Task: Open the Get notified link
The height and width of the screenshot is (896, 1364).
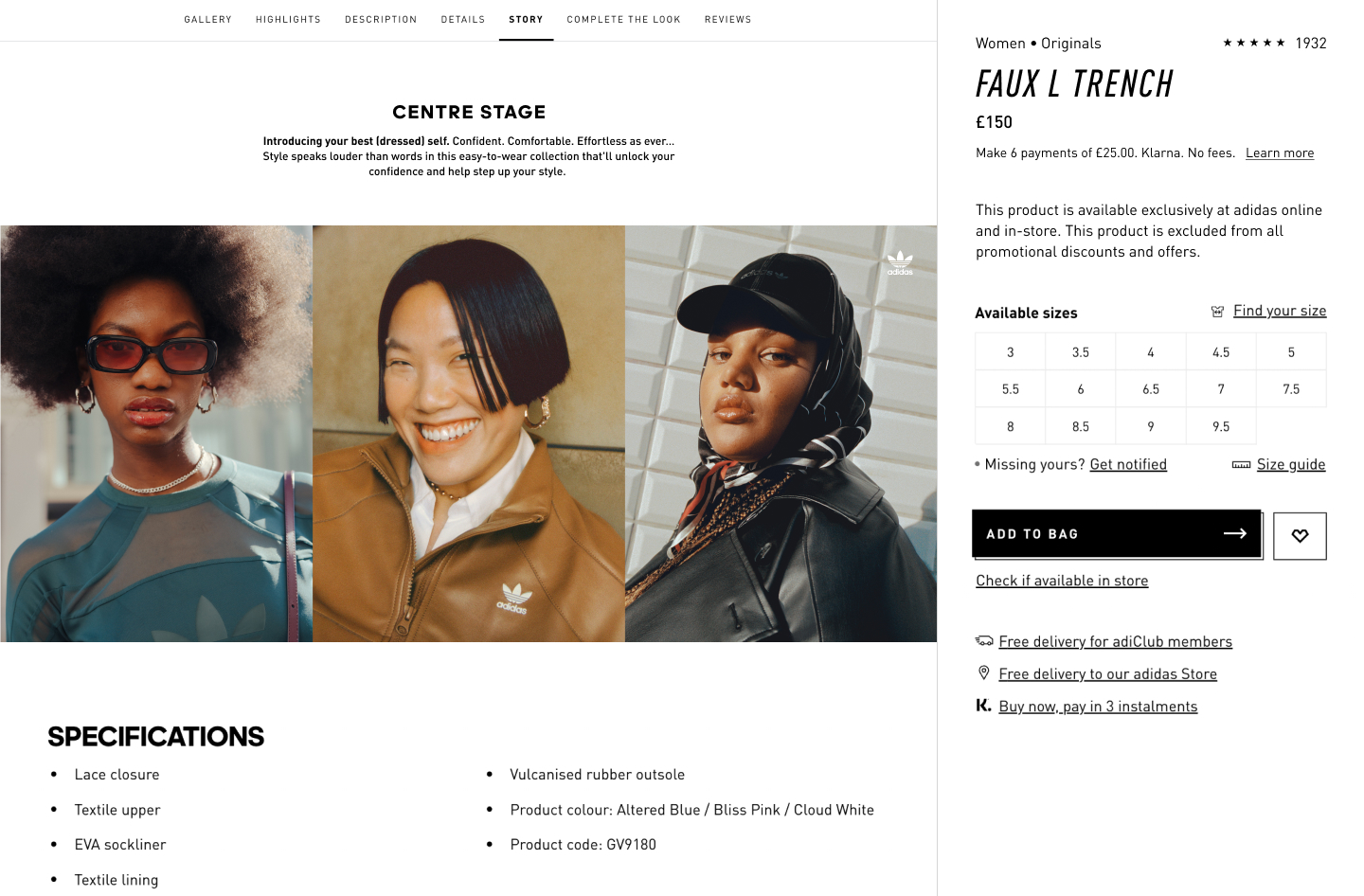Action: click(1128, 464)
